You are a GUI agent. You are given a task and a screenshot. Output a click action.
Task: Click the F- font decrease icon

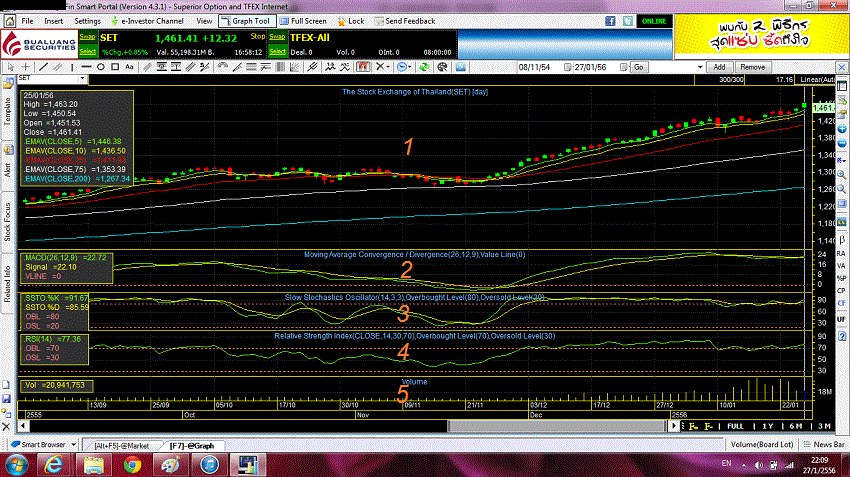[709, 427]
